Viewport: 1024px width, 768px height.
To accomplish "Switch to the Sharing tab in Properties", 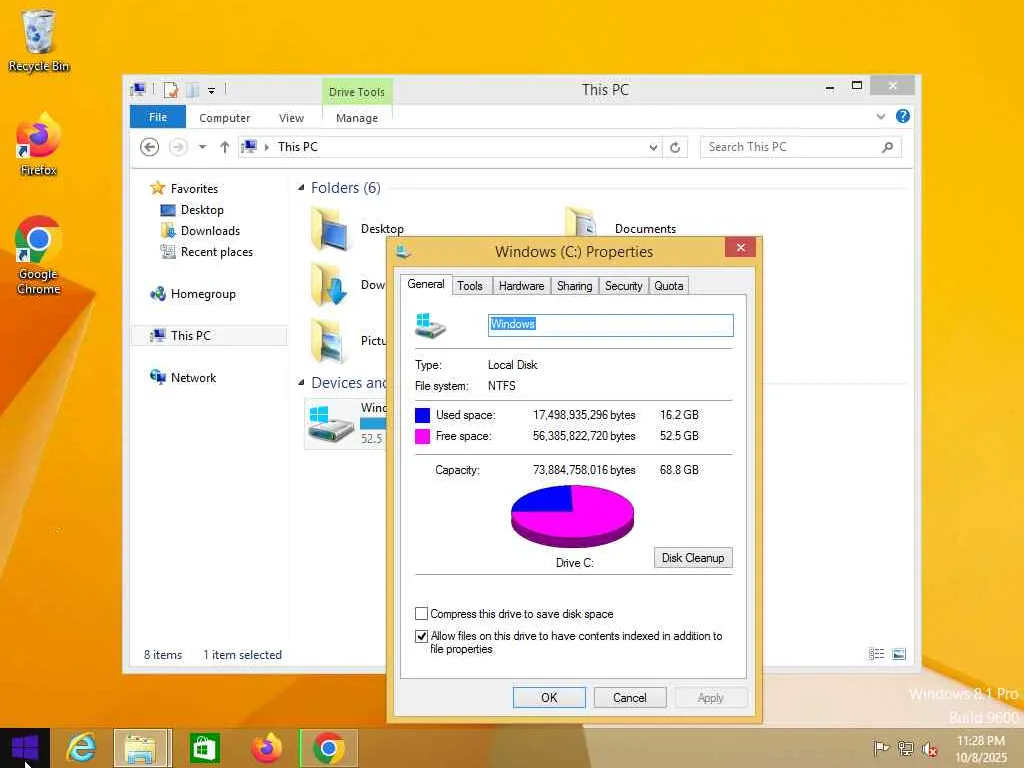I will point(575,285).
